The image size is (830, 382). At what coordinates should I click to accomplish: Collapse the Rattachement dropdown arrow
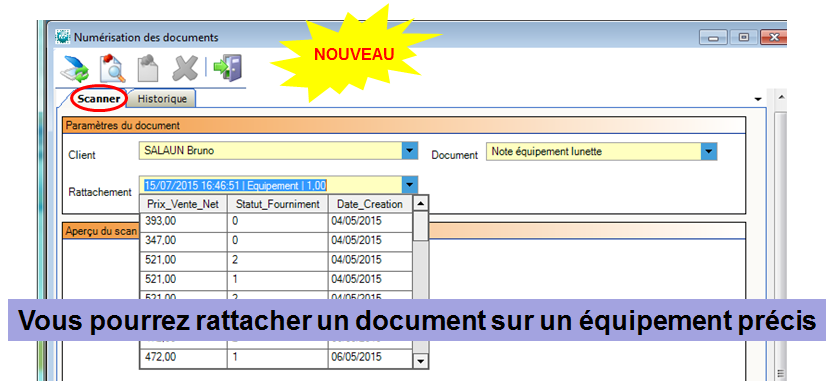(409, 185)
